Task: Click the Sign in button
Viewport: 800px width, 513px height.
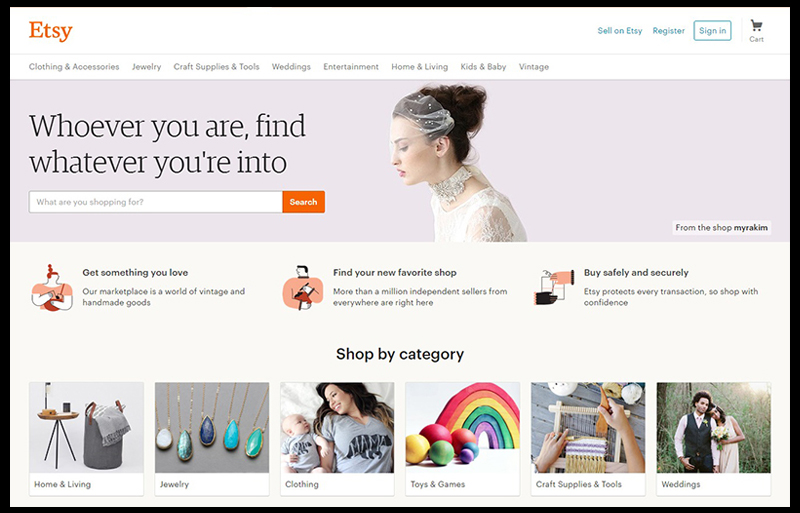Action: pos(712,31)
